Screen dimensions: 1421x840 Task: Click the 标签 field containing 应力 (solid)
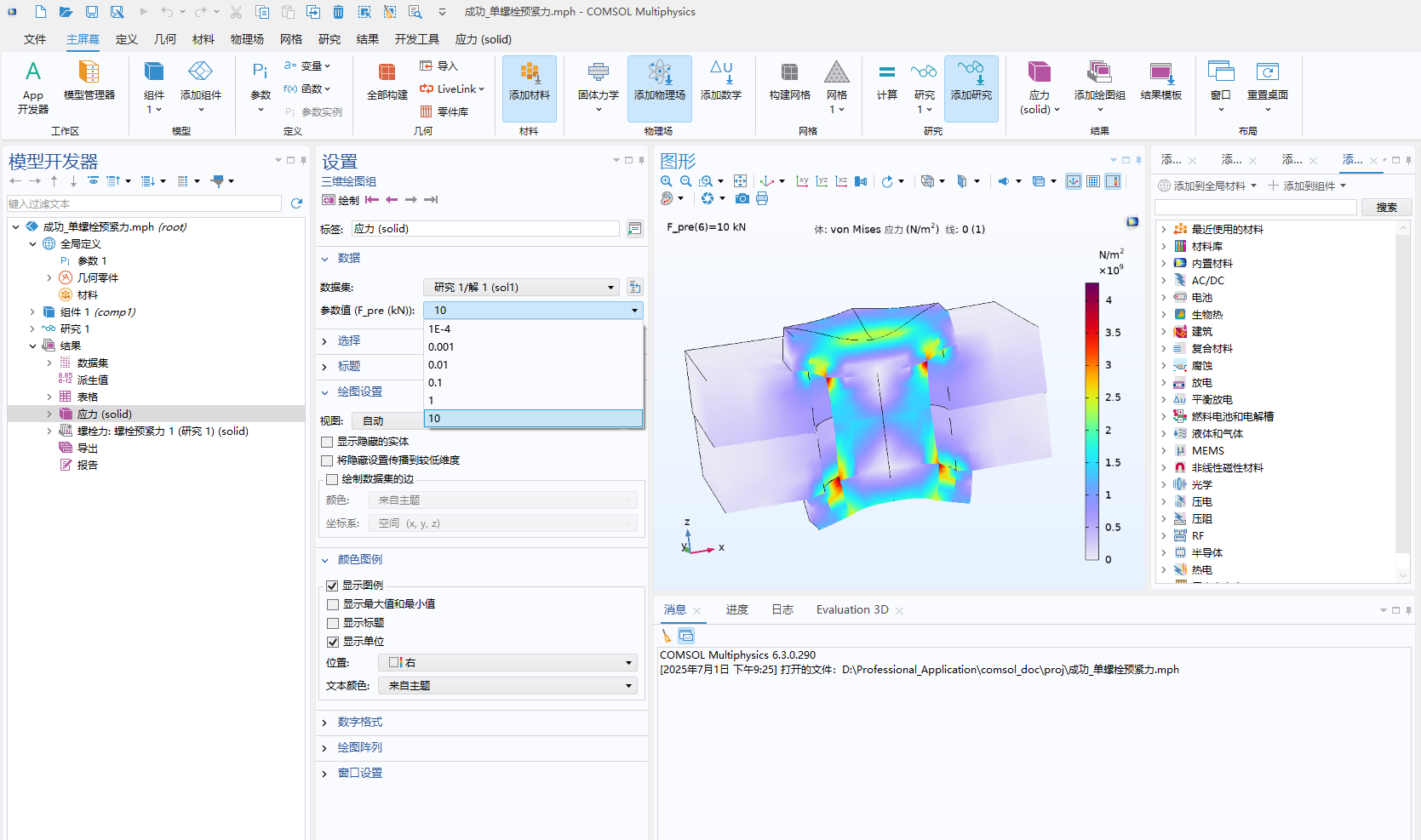(485, 229)
